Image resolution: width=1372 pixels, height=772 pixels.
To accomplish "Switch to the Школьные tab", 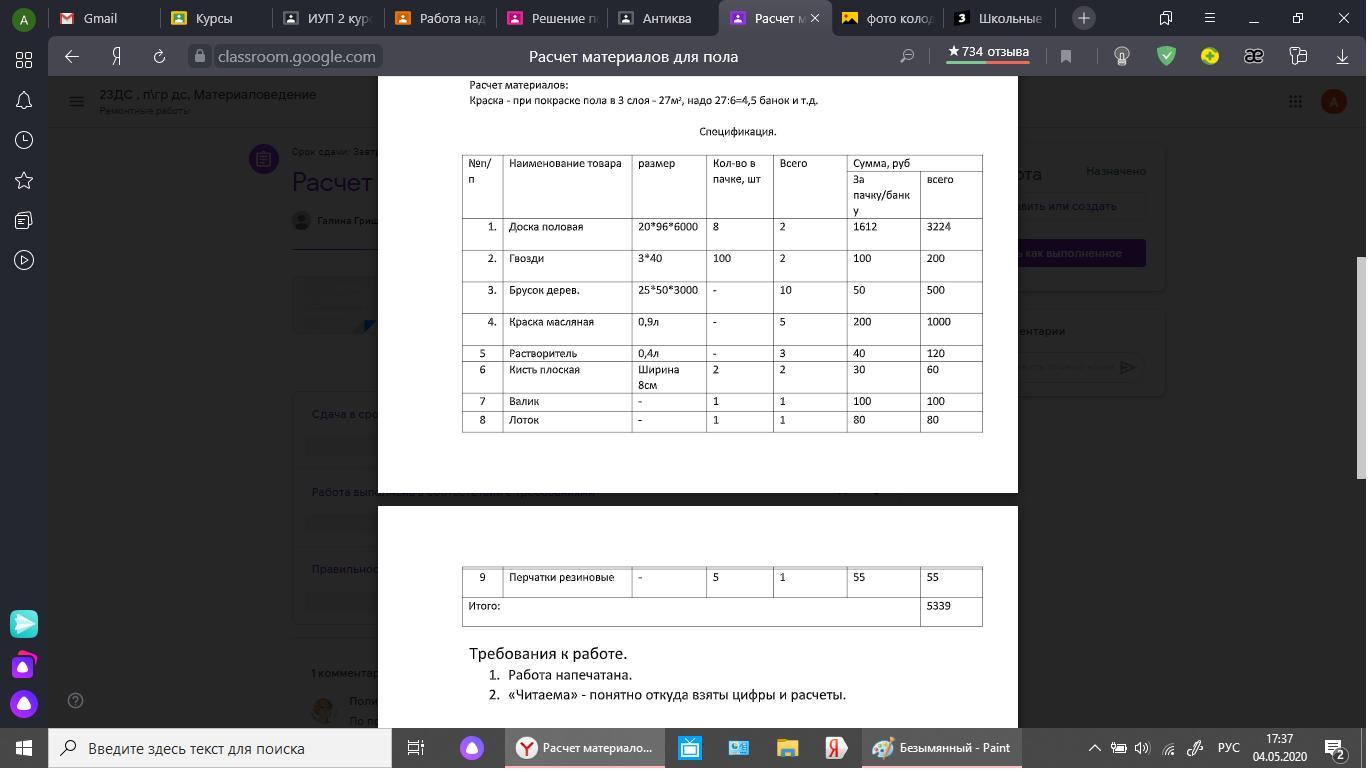I will pyautogui.click(x=998, y=18).
